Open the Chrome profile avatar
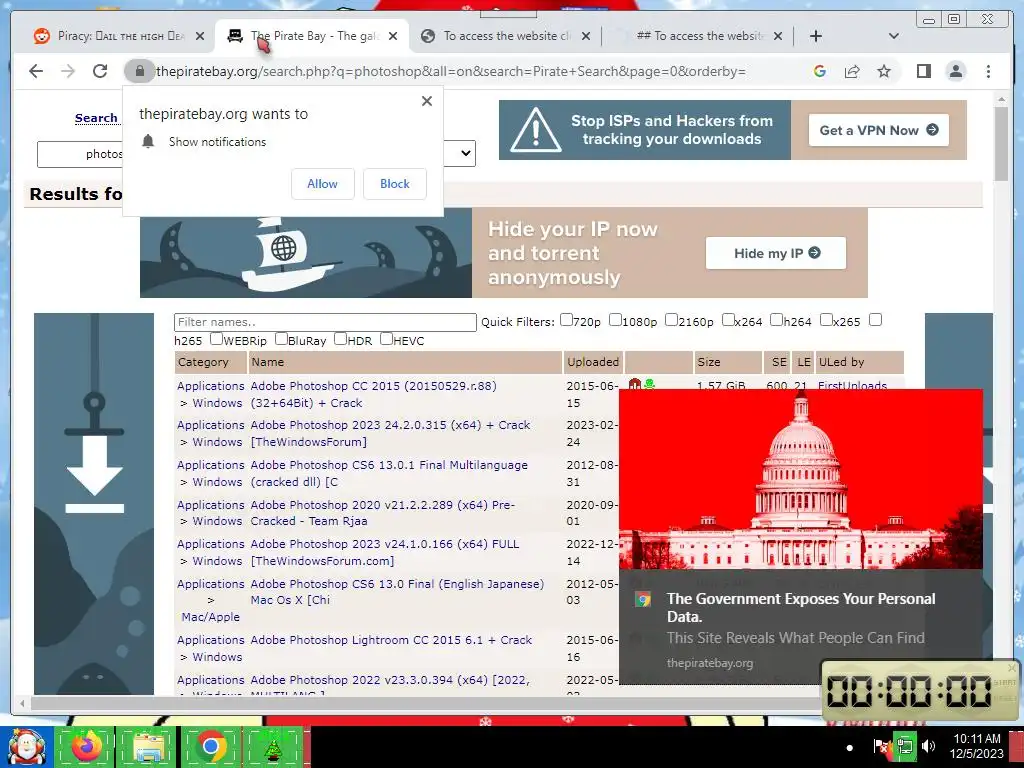The width and height of the screenshot is (1024, 768). click(x=955, y=71)
